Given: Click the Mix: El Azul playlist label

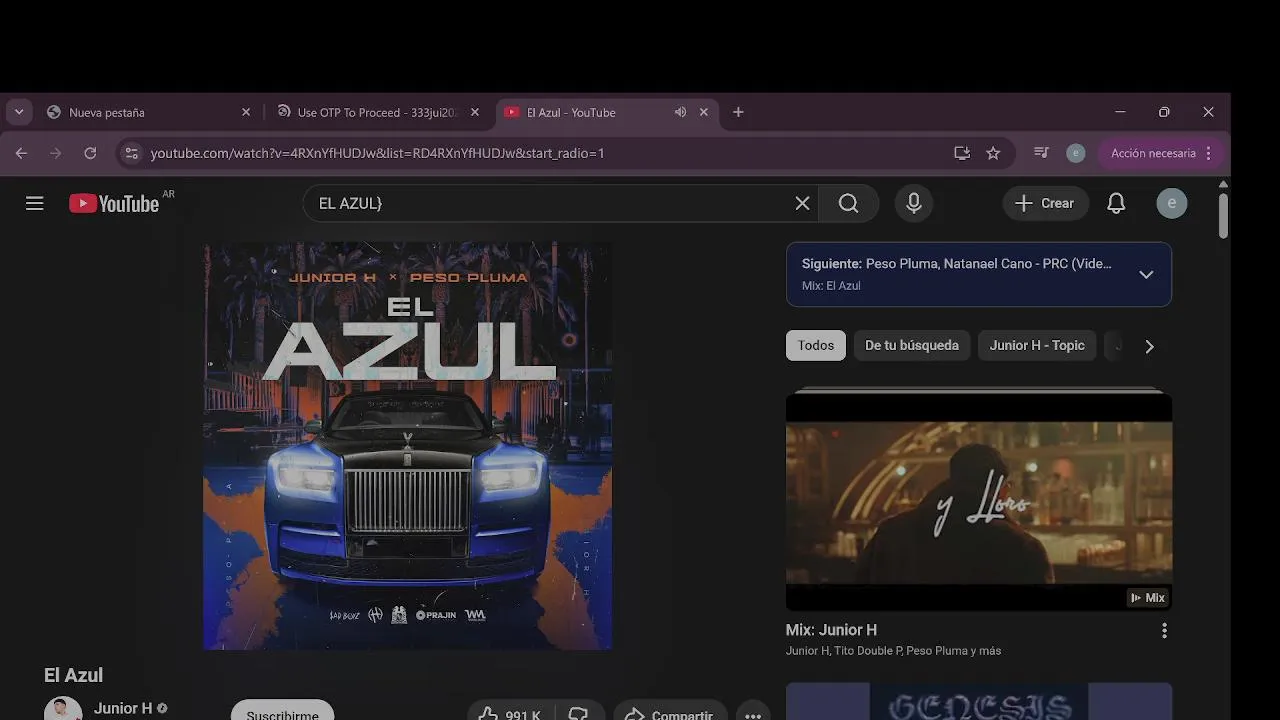Looking at the screenshot, I should [x=831, y=286].
